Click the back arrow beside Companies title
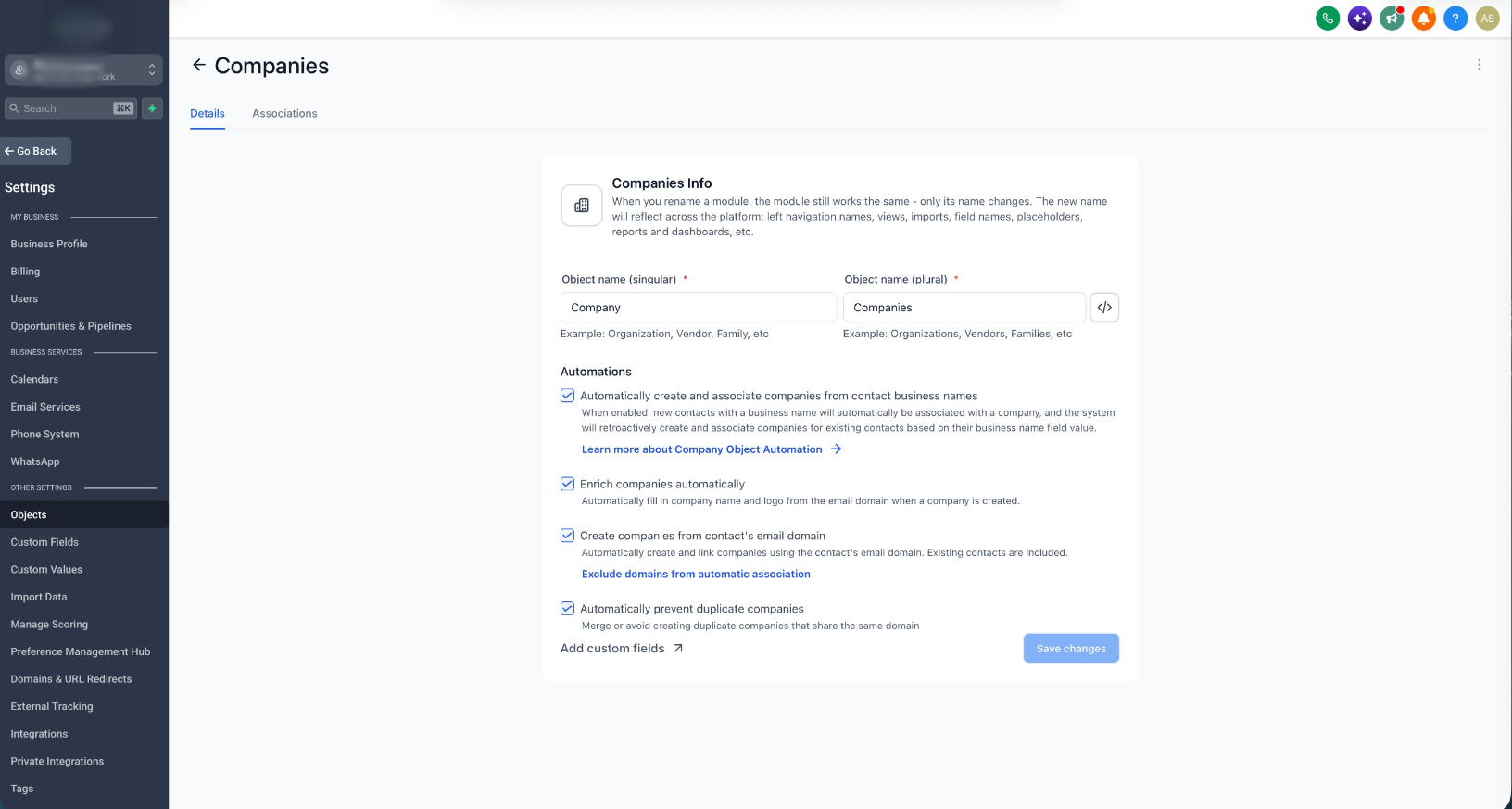The height and width of the screenshot is (809, 1512). click(198, 65)
